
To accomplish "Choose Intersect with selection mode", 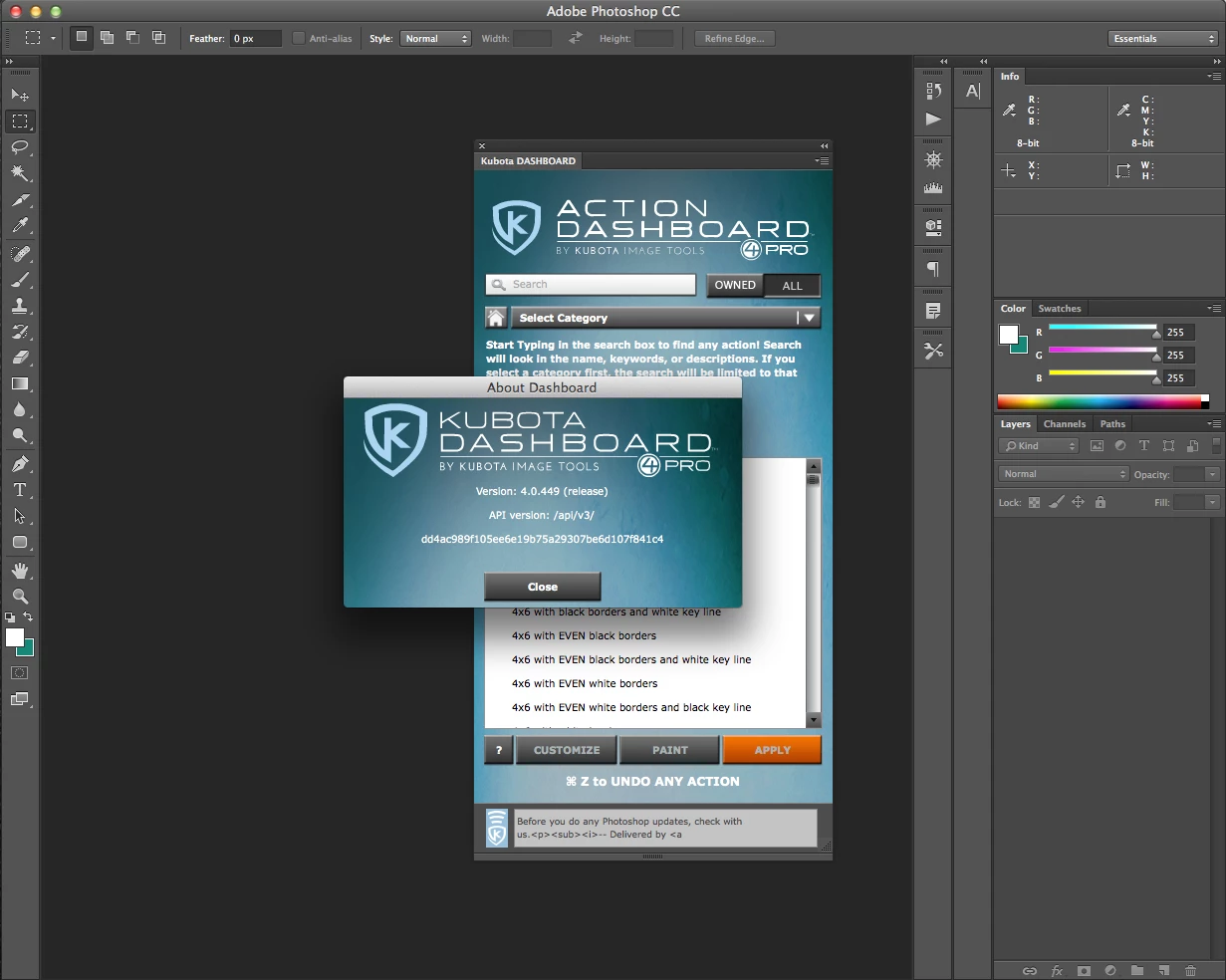I will coord(158,38).
